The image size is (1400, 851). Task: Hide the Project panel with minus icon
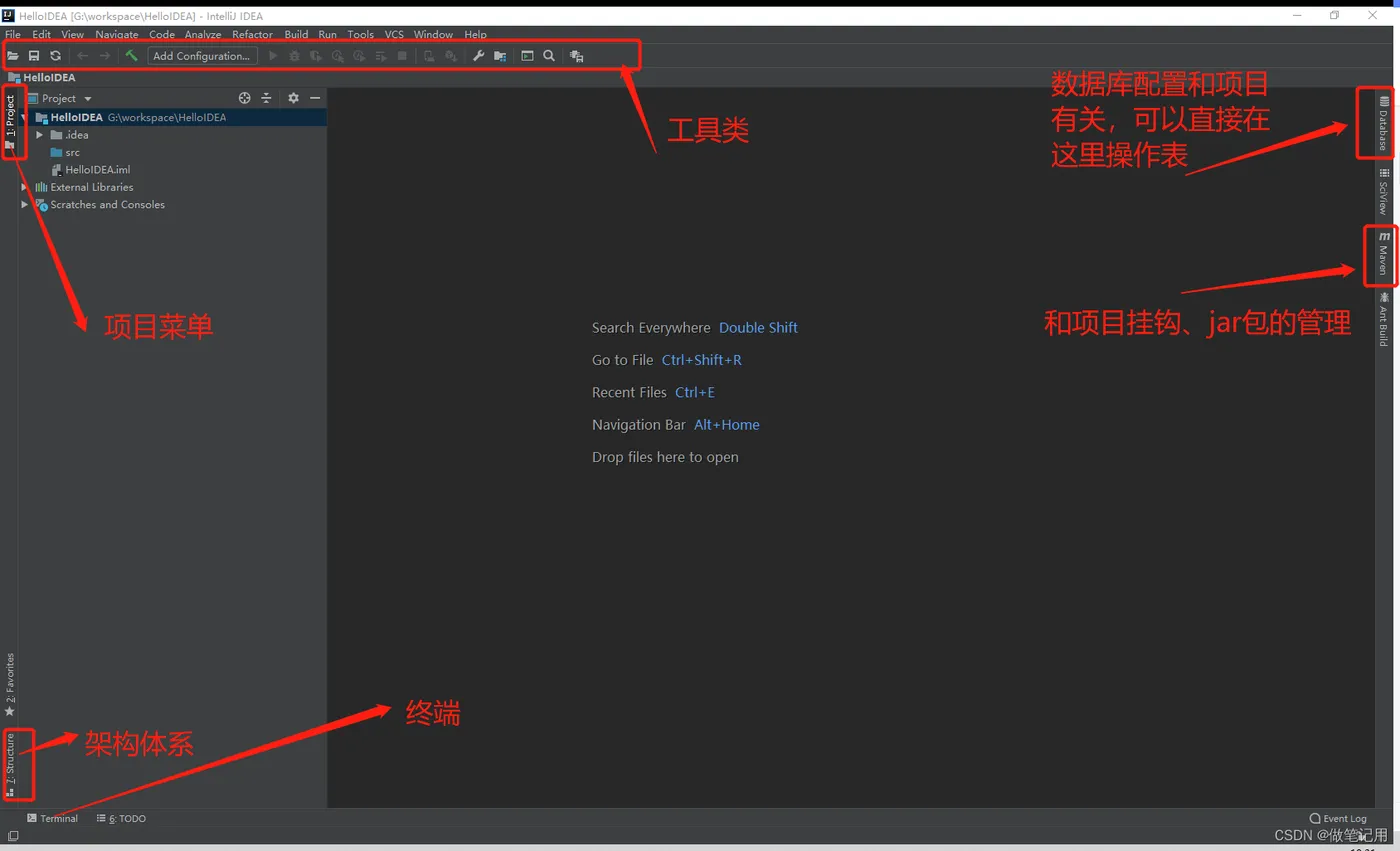[x=315, y=98]
